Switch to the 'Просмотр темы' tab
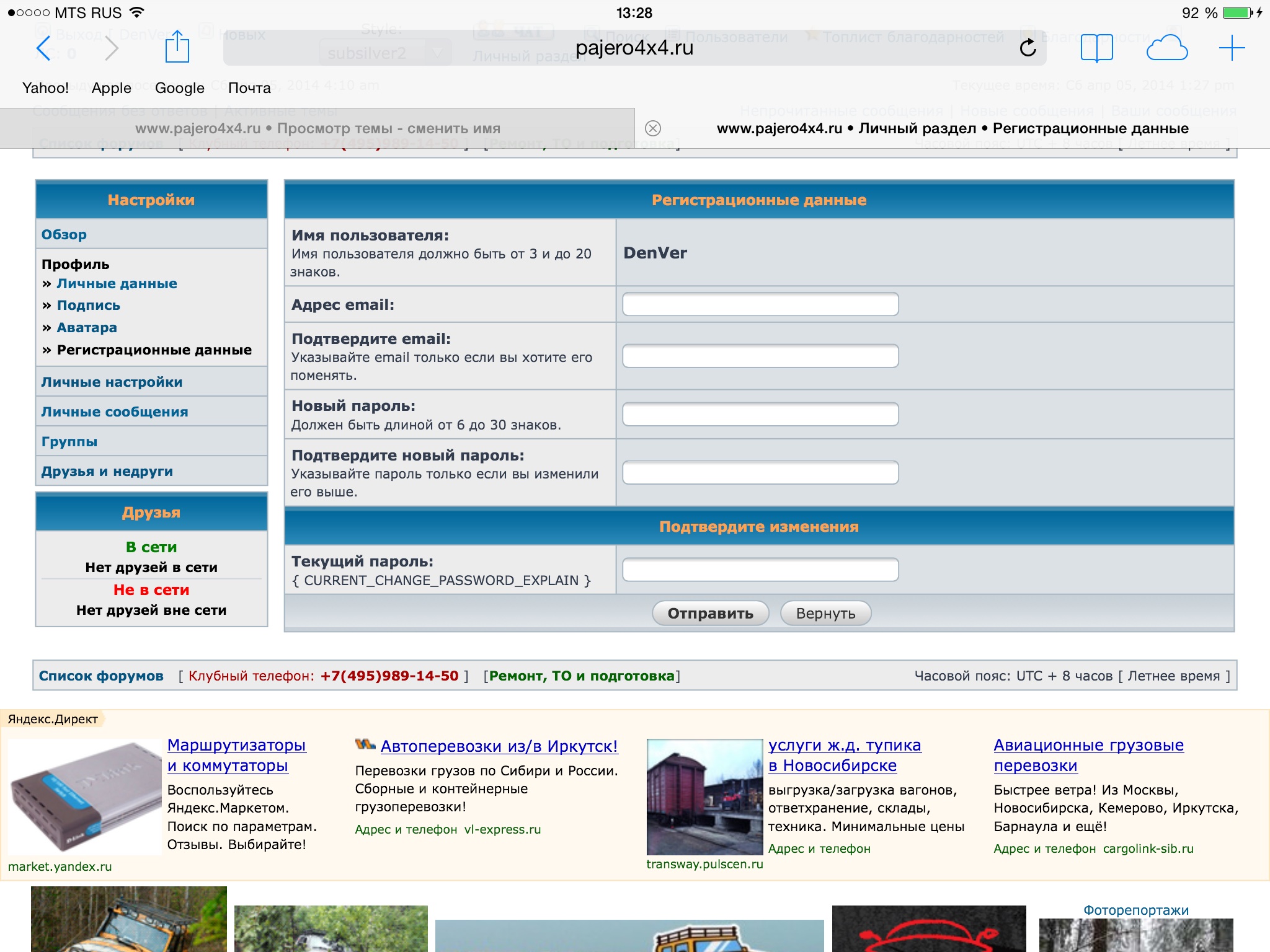Image resolution: width=1270 pixels, height=952 pixels. coord(317,128)
